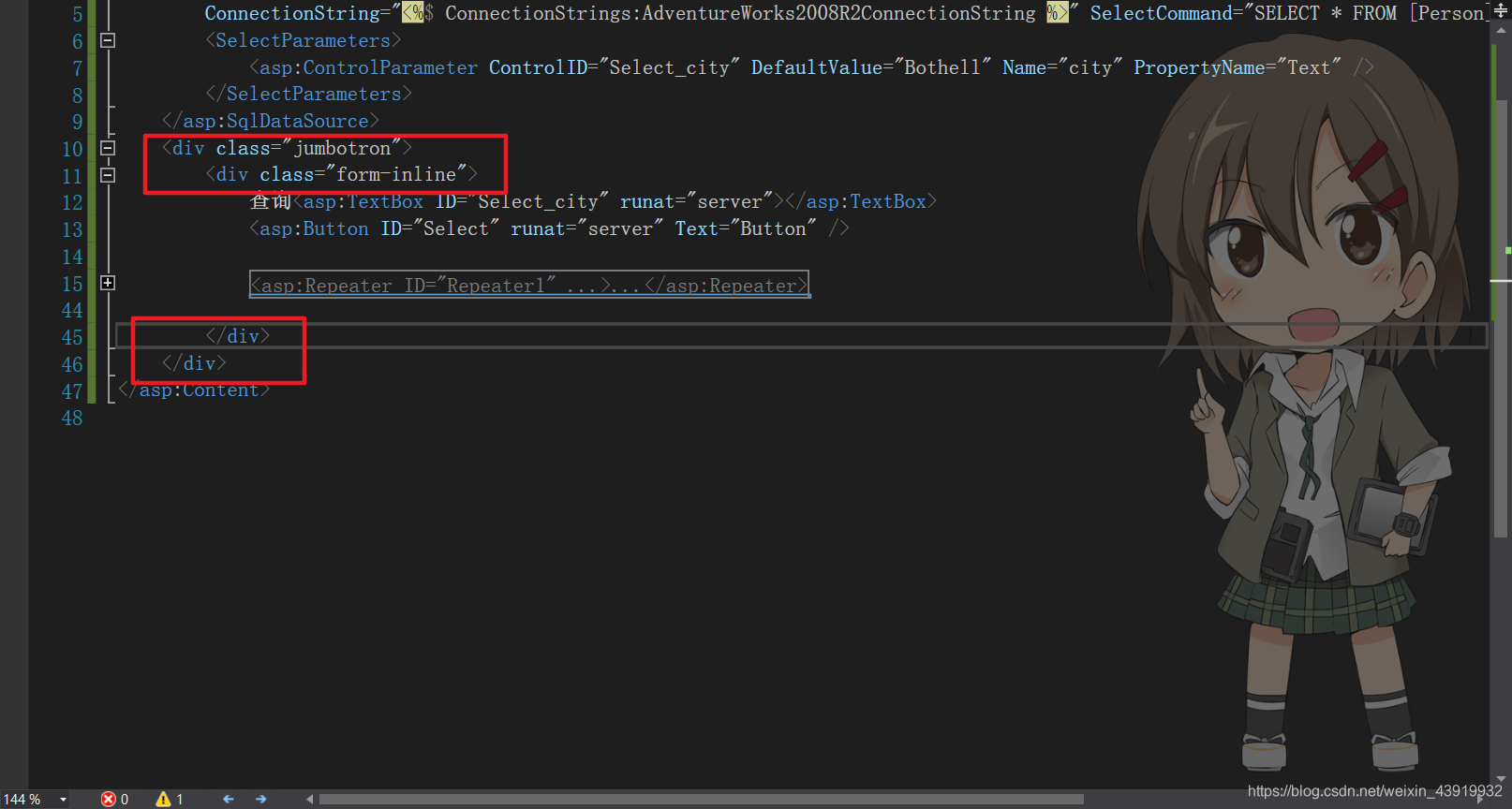
Task: Click the editor split-window handle icon
Action: [x=1501, y=11]
